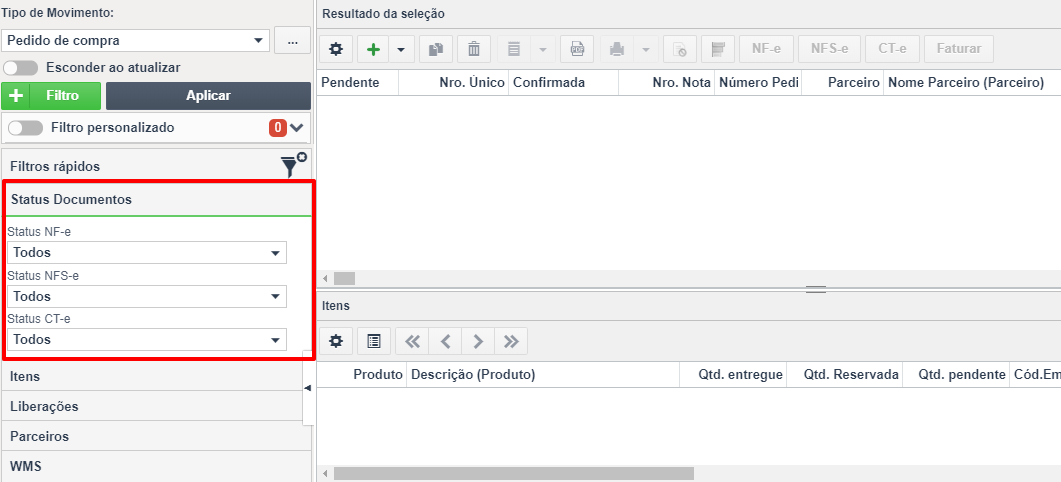Screen dimensions: 1061x482
Task: Open the results grid settings gear
Action: 336,49
